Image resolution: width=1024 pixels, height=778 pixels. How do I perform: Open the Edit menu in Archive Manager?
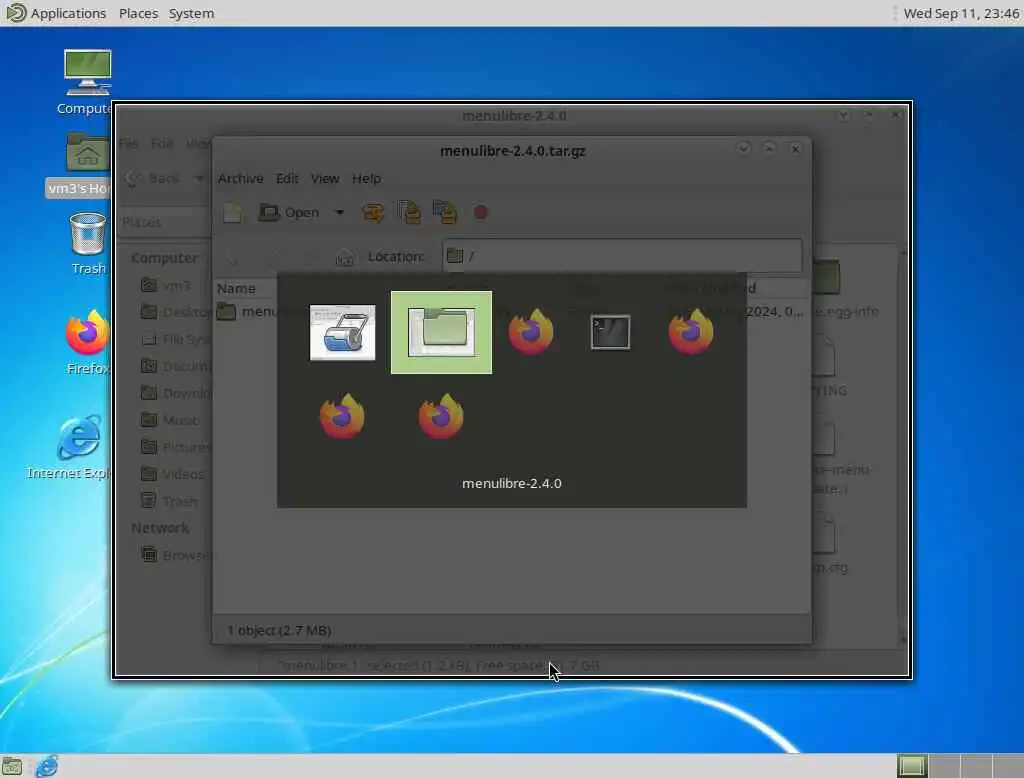point(287,178)
